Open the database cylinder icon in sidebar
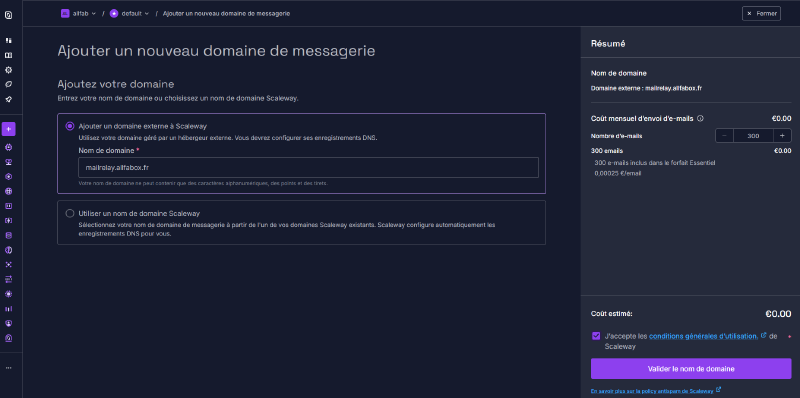This screenshot has width=800, height=398. point(8,236)
